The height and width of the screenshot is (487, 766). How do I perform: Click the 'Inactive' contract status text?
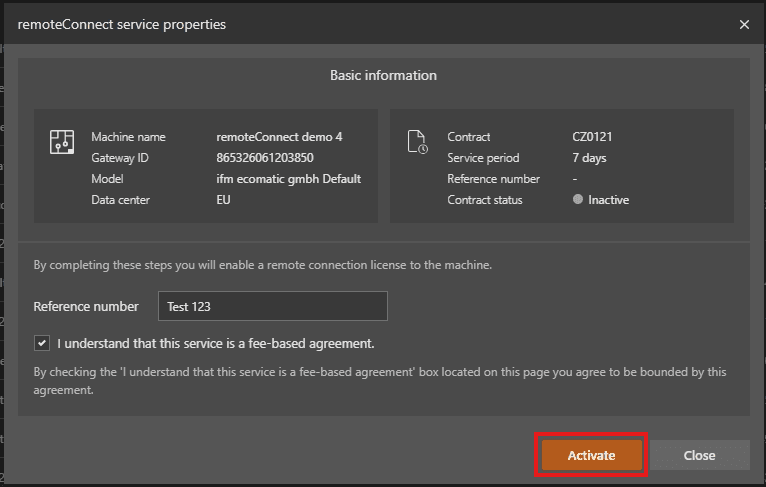[x=608, y=200]
